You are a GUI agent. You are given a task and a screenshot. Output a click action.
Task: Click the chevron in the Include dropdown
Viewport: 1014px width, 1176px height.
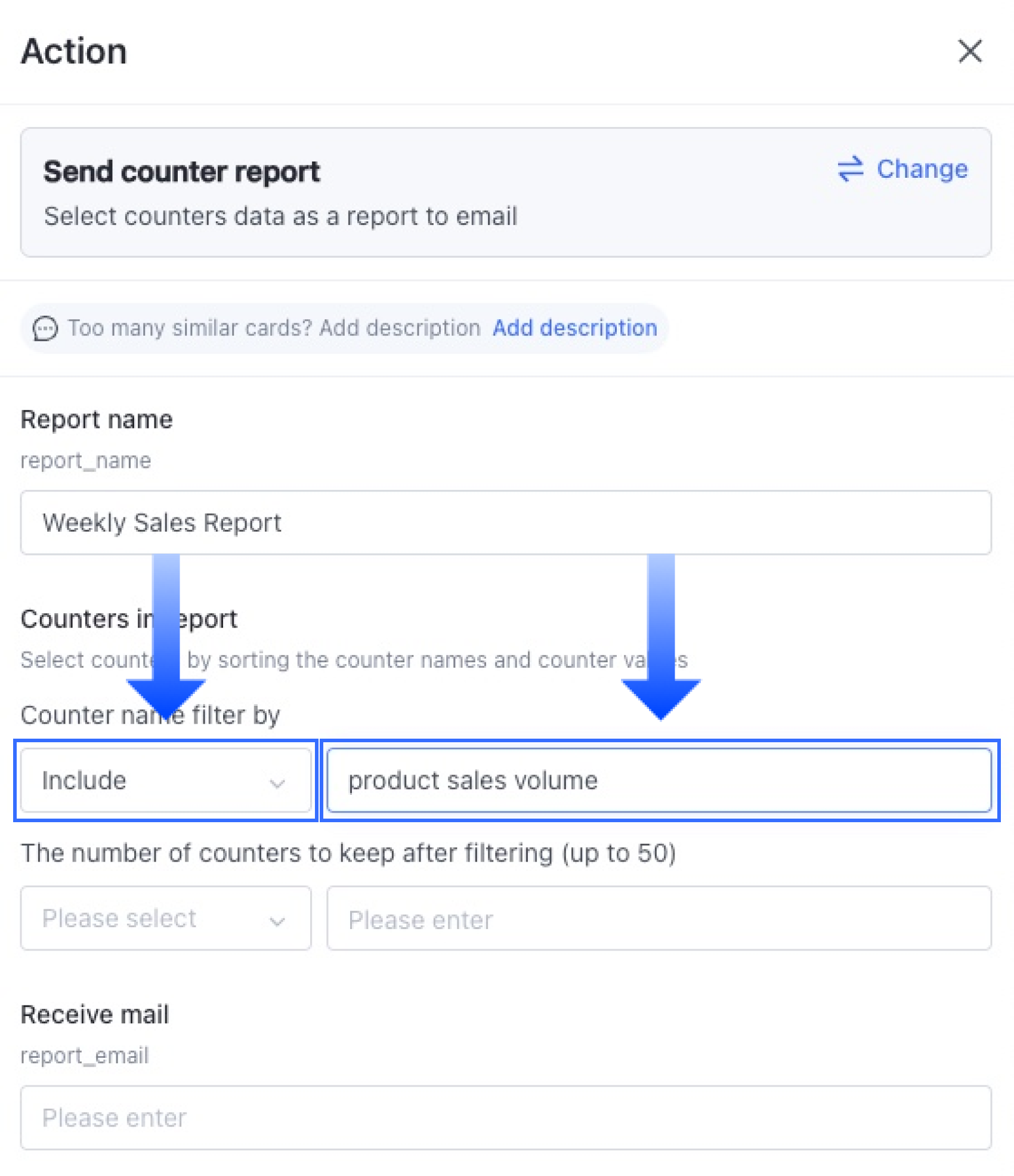pos(277,782)
